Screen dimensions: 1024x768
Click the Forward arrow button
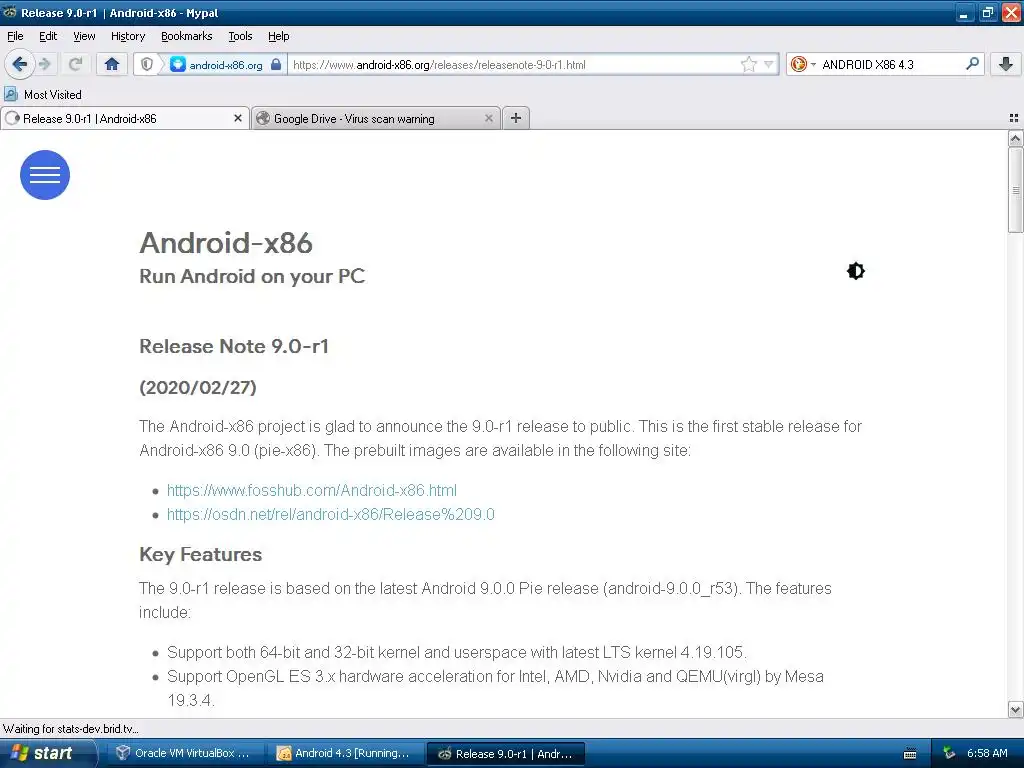click(45, 64)
